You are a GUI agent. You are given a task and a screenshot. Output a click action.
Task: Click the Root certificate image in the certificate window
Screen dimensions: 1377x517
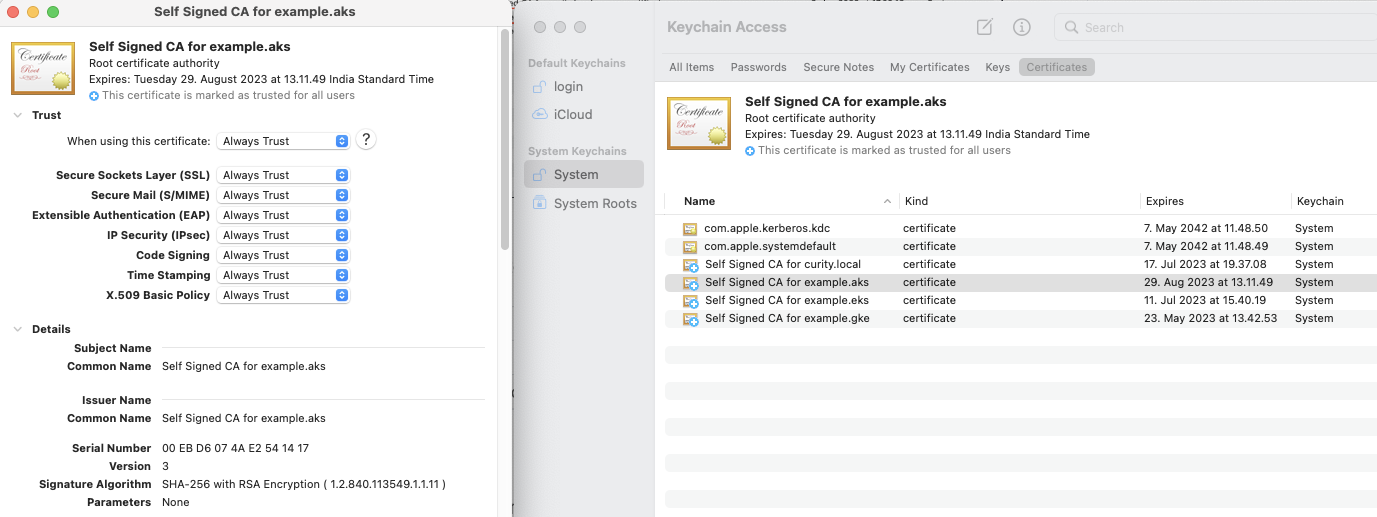pyautogui.click(x=43, y=68)
